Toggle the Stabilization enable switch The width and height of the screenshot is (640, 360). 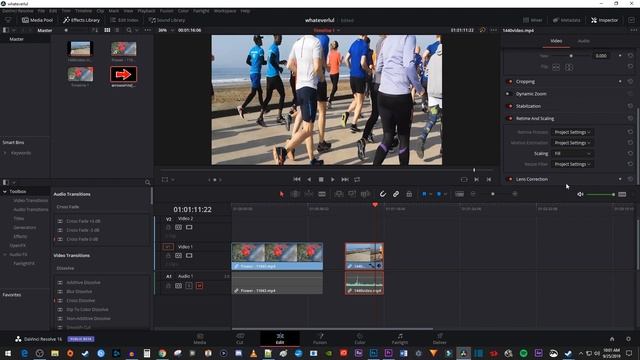(509, 106)
